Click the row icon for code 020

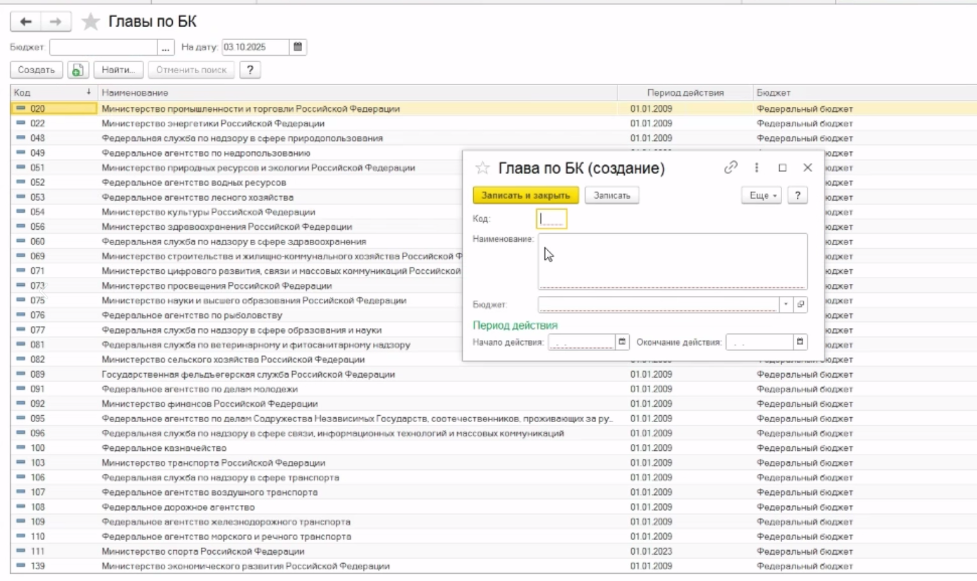(x=21, y=108)
